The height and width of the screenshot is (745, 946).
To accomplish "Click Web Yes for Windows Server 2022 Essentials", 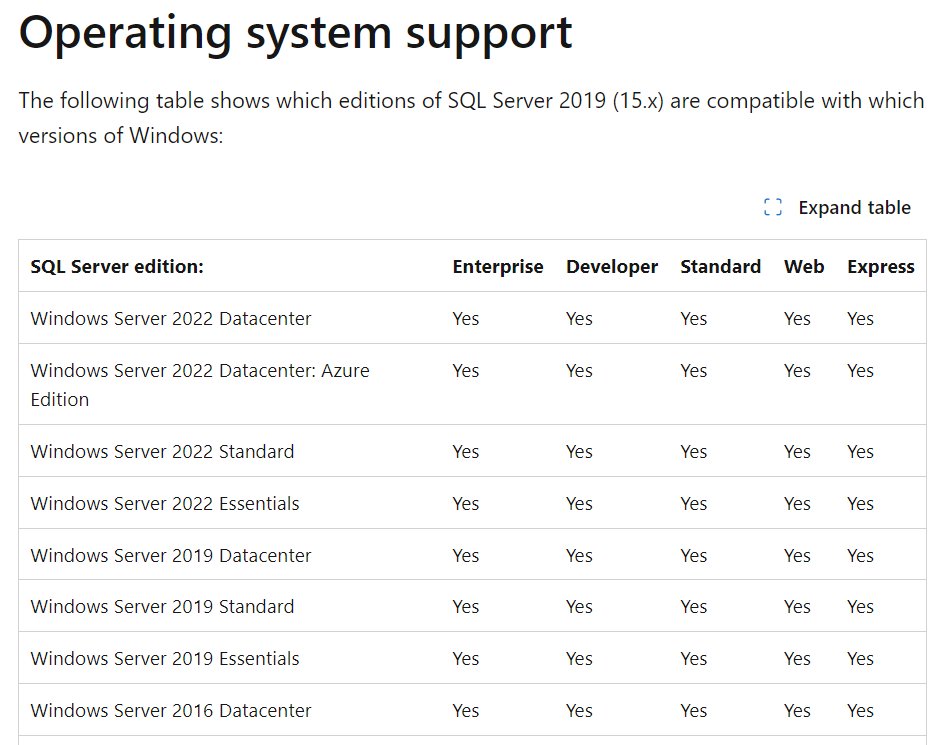I will point(797,504).
